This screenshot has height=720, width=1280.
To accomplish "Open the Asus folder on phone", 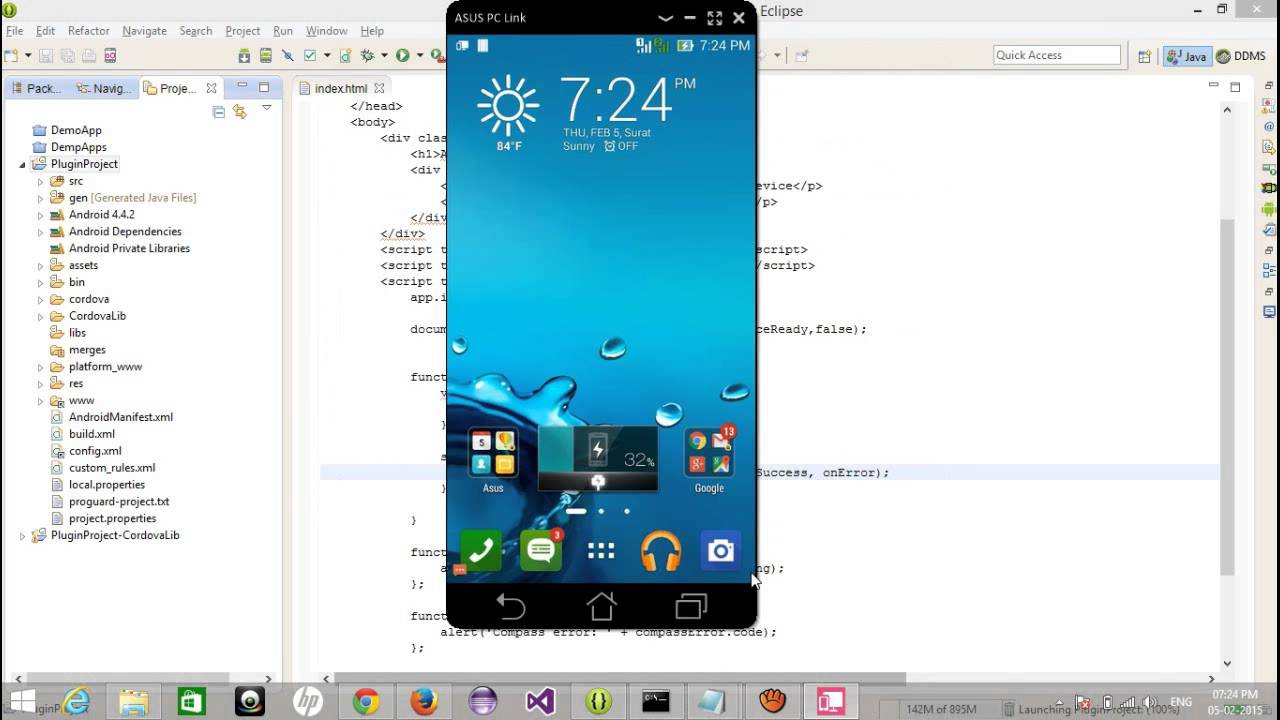I will pyautogui.click(x=493, y=461).
